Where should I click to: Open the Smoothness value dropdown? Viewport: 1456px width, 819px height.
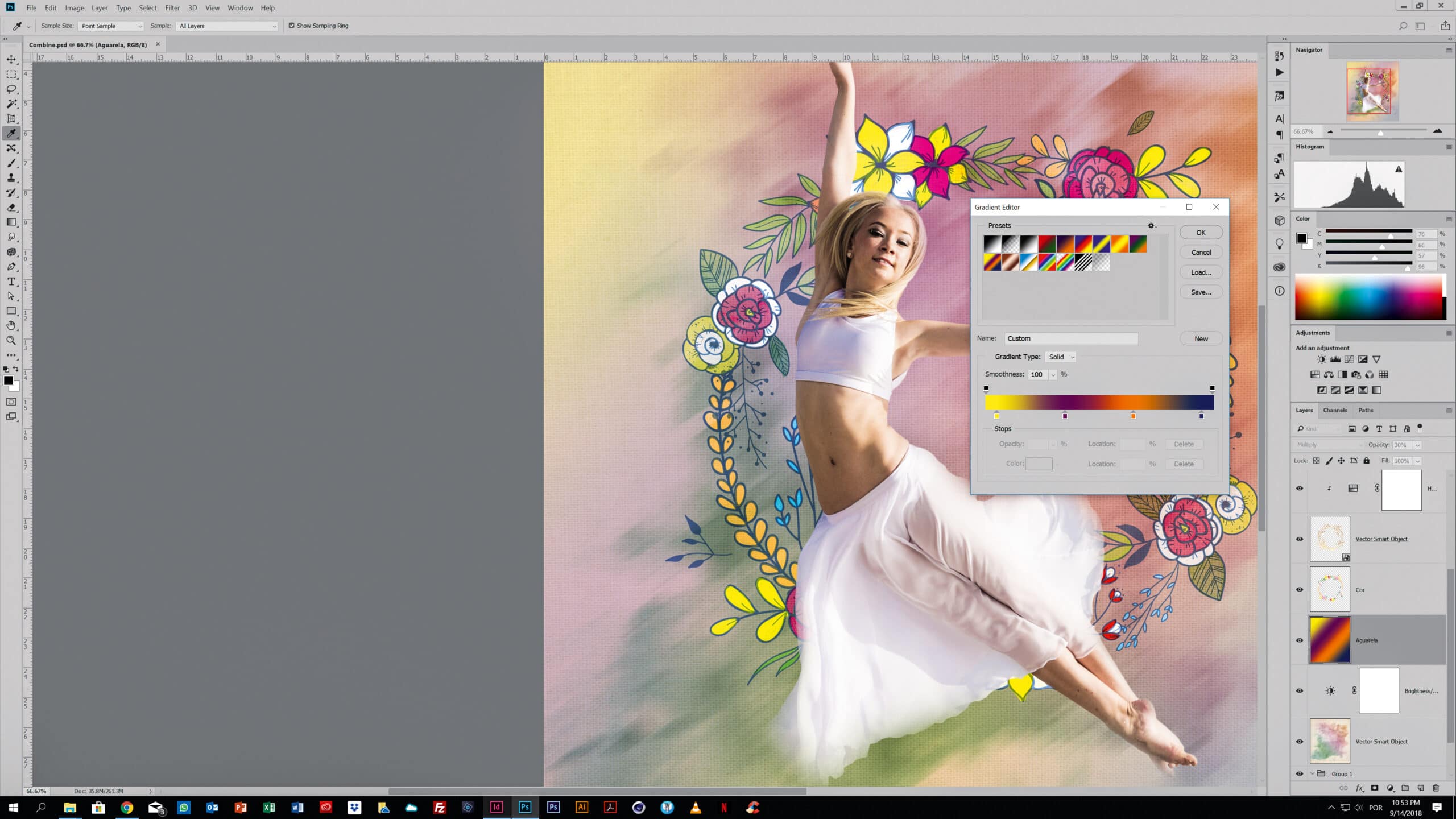(x=1053, y=375)
